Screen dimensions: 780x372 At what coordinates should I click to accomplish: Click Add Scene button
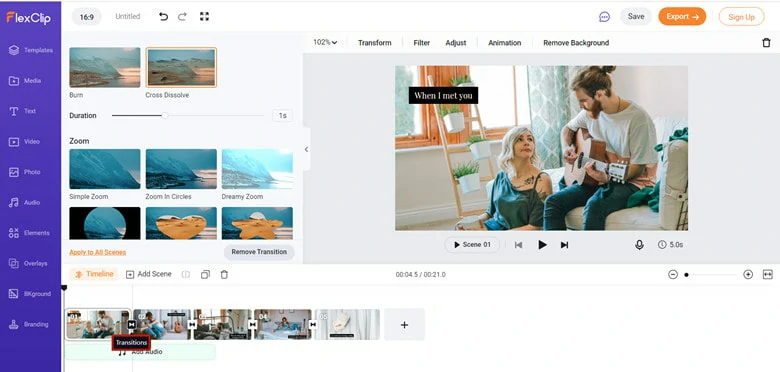[148, 274]
